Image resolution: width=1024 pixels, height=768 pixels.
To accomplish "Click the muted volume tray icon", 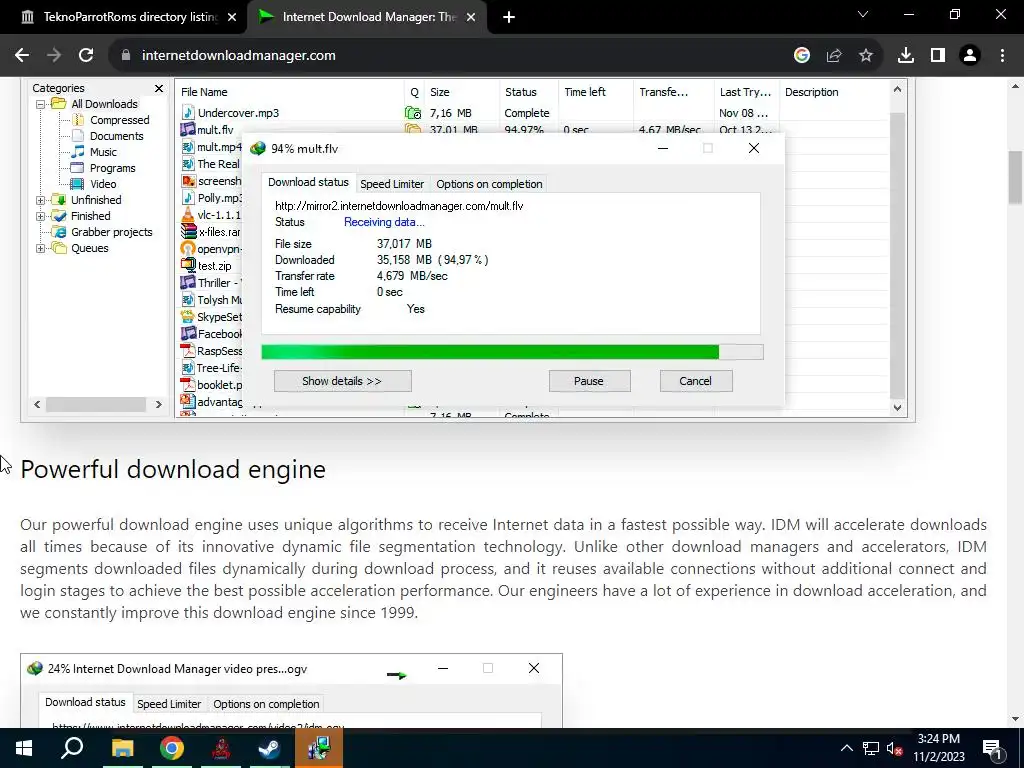I will coord(895,748).
